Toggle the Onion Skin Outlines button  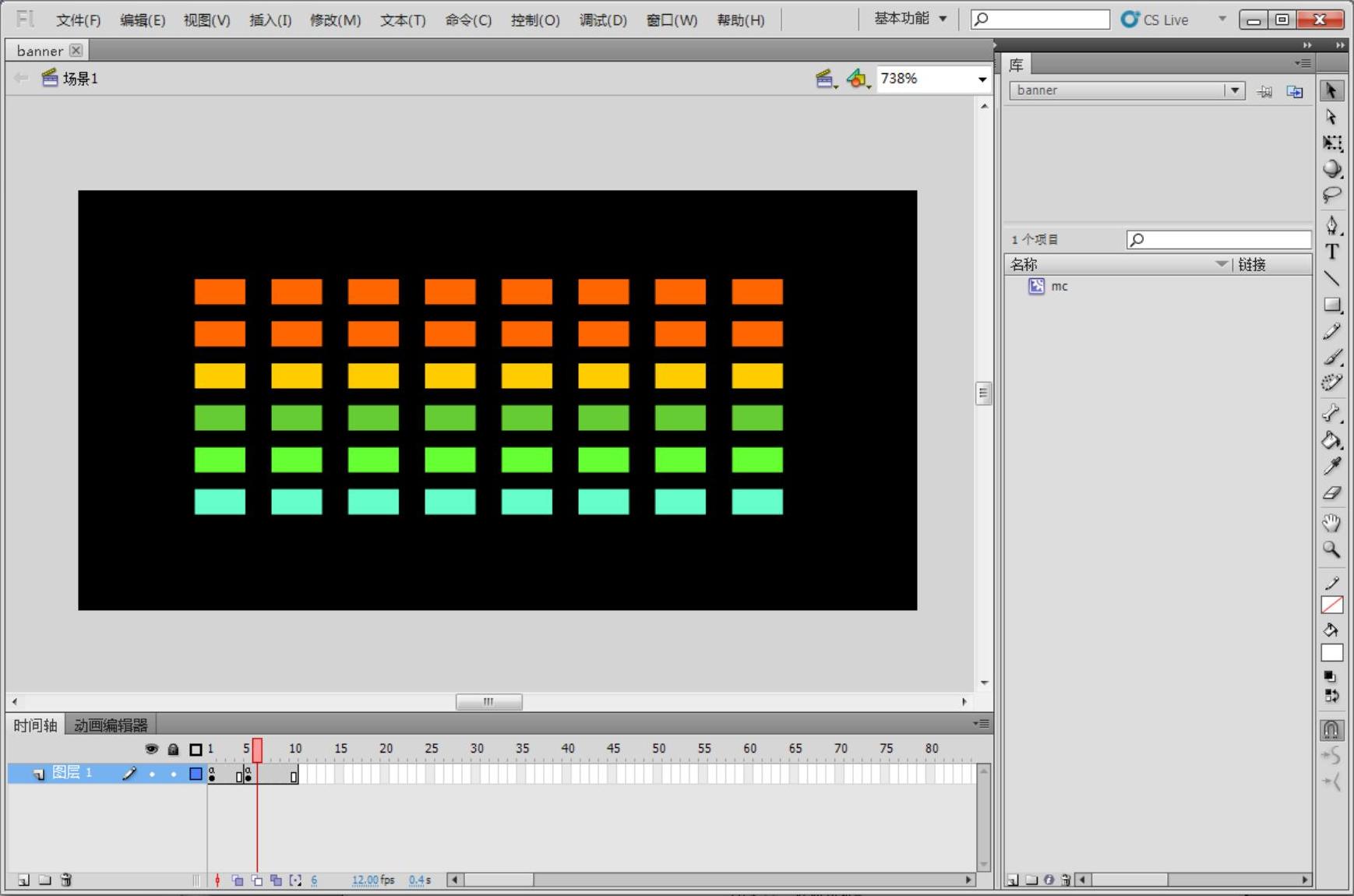tap(257, 880)
